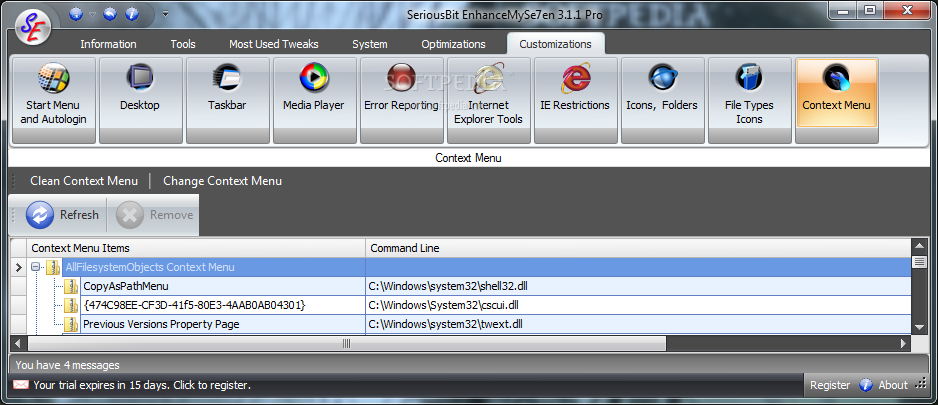Open the small arrow beside first quick-access icon
This screenshot has width=938, height=405.
tap(93, 14)
